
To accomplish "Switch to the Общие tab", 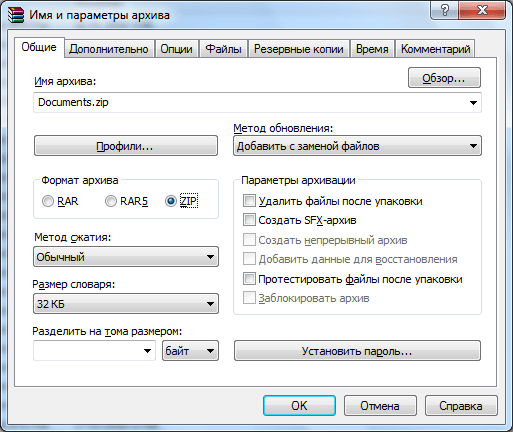I will pyautogui.click(x=39, y=47).
